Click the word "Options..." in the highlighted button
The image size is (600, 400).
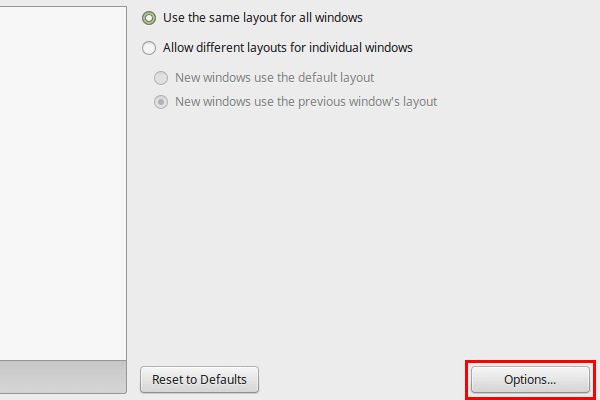coord(530,380)
